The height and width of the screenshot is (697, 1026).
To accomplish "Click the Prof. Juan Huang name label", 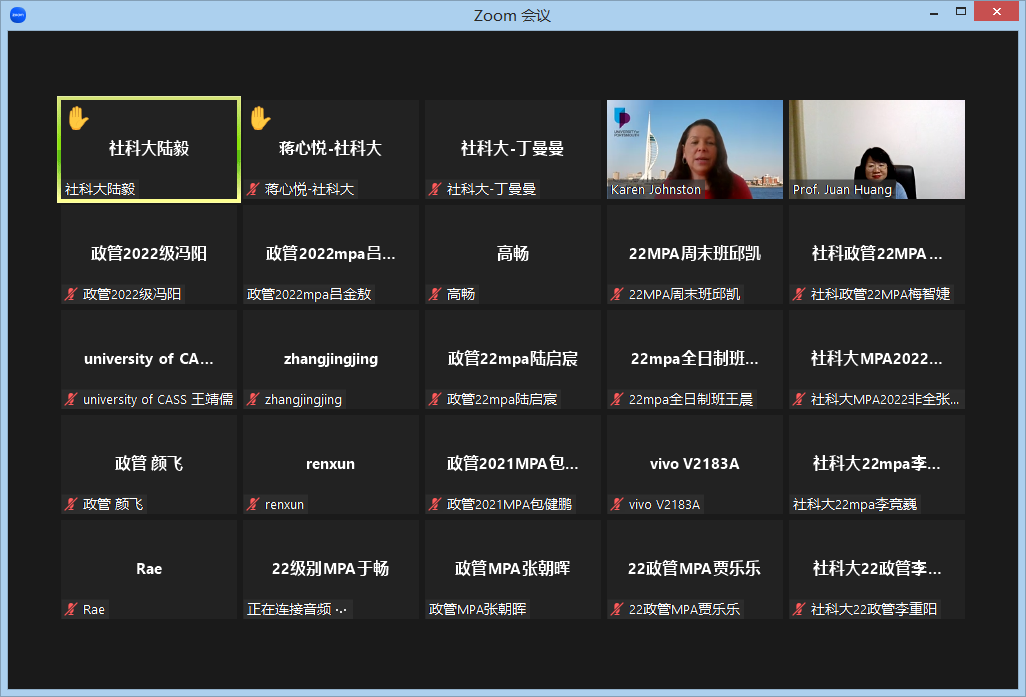I will (842, 190).
